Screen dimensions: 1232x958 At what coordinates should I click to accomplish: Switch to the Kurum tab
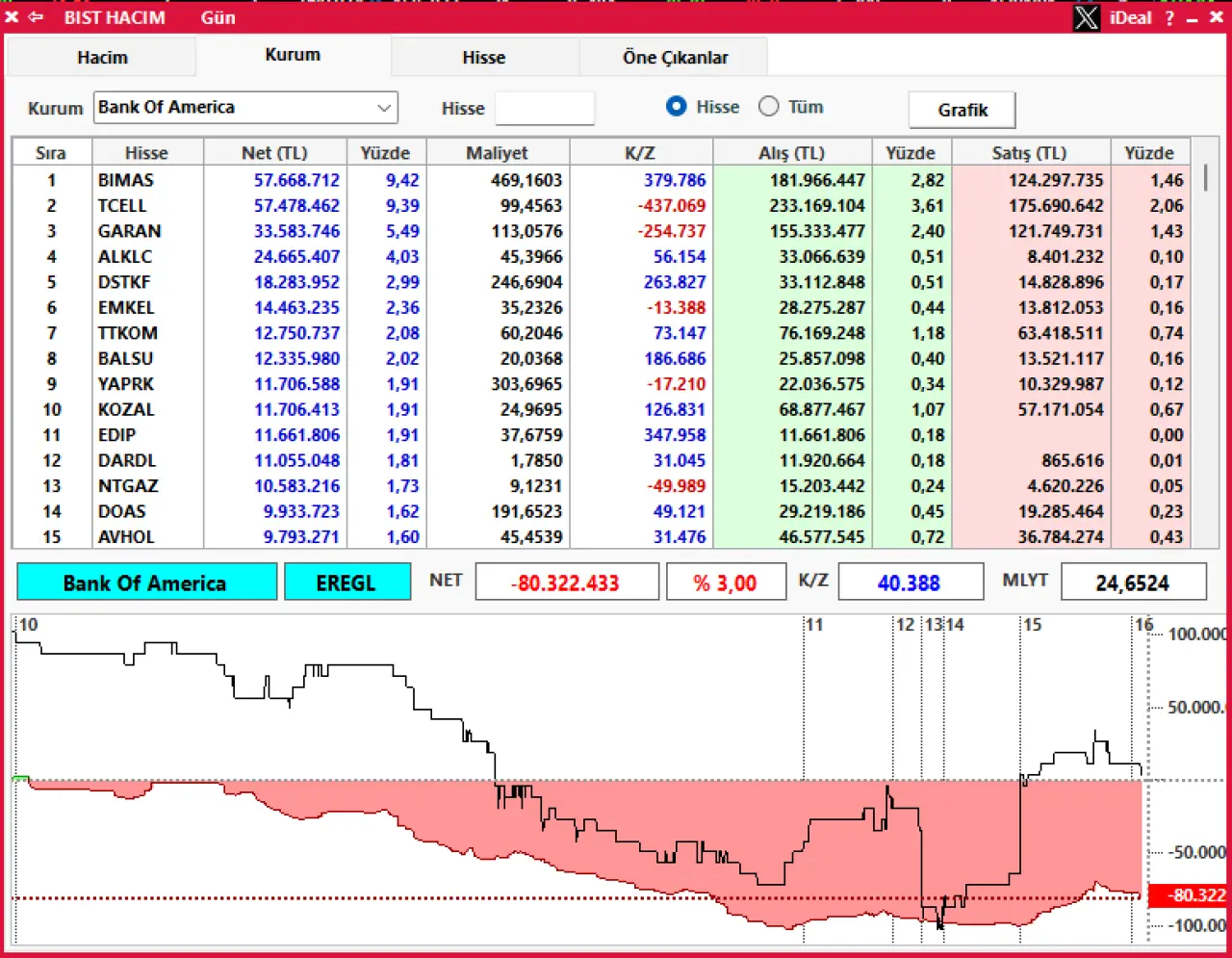coord(293,55)
